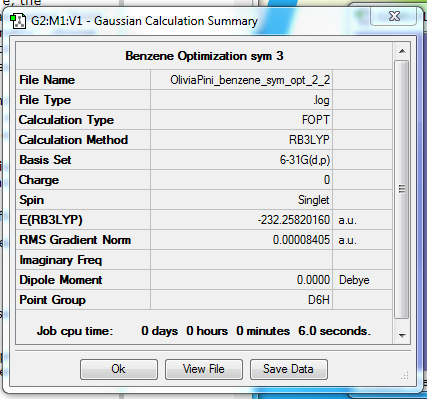Select the '6-31G(d,p)' basis set value
427x399 pixels.
click(305, 160)
